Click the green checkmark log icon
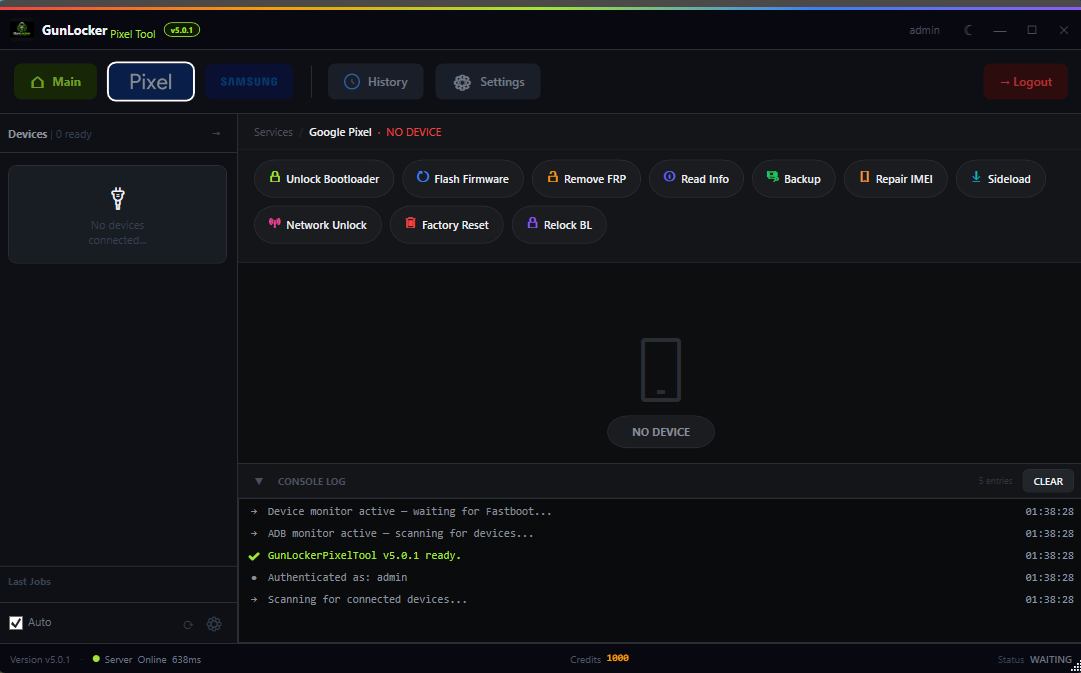This screenshot has height=673, width=1081. point(254,556)
